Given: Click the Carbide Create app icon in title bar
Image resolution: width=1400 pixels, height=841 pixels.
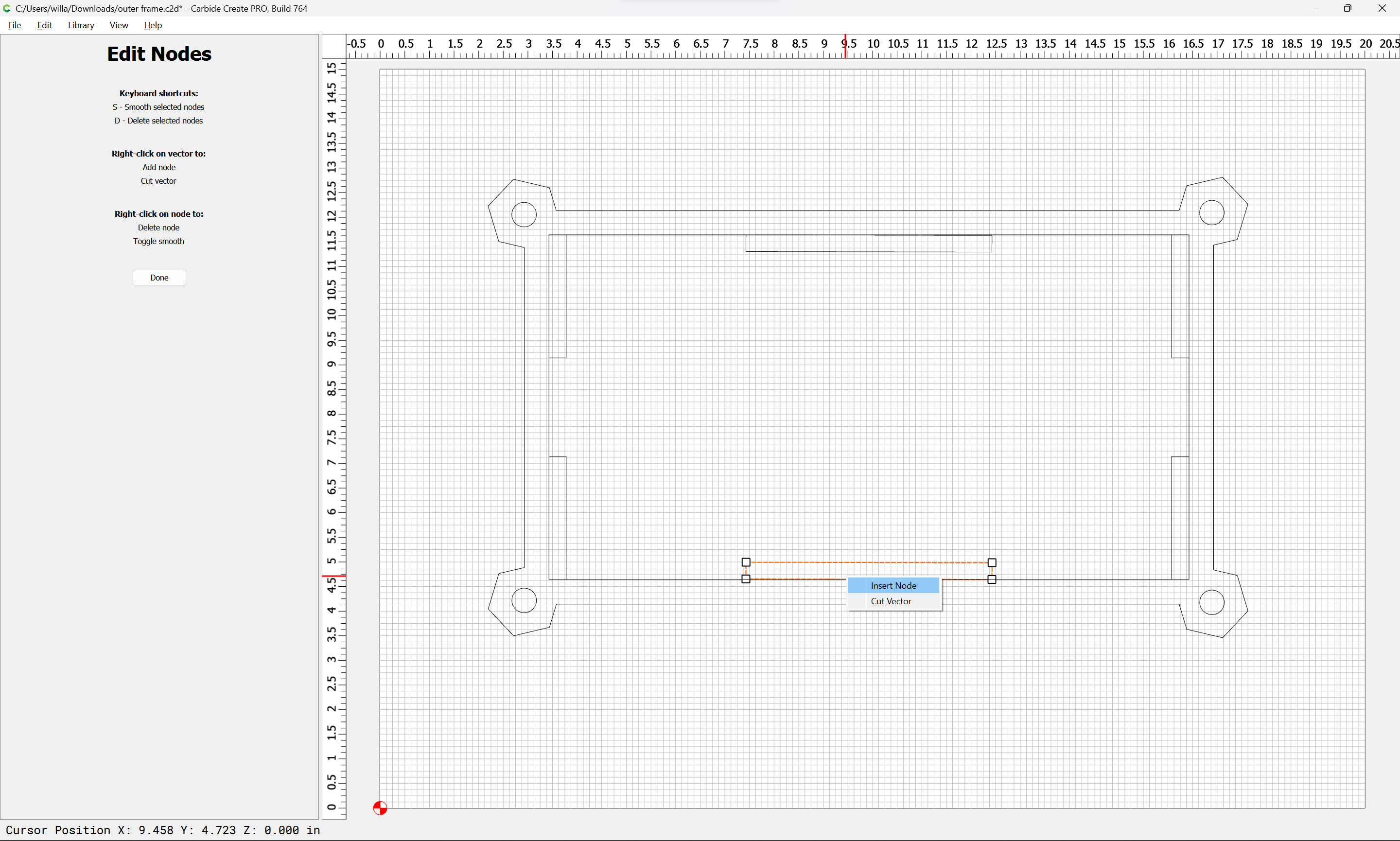Looking at the screenshot, I should tap(7, 8).
